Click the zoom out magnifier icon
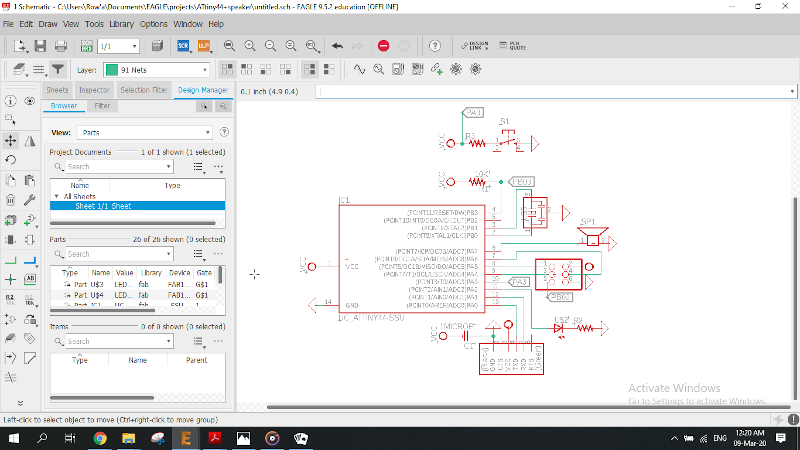Viewport: 800px width, 450px height. click(270, 46)
